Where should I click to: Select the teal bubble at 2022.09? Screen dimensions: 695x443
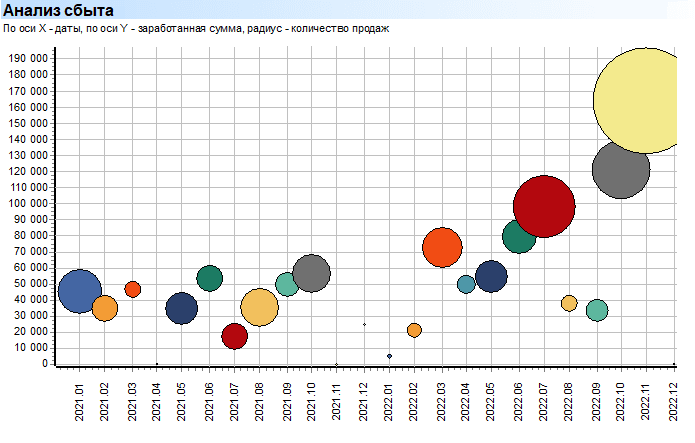[x=597, y=310]
